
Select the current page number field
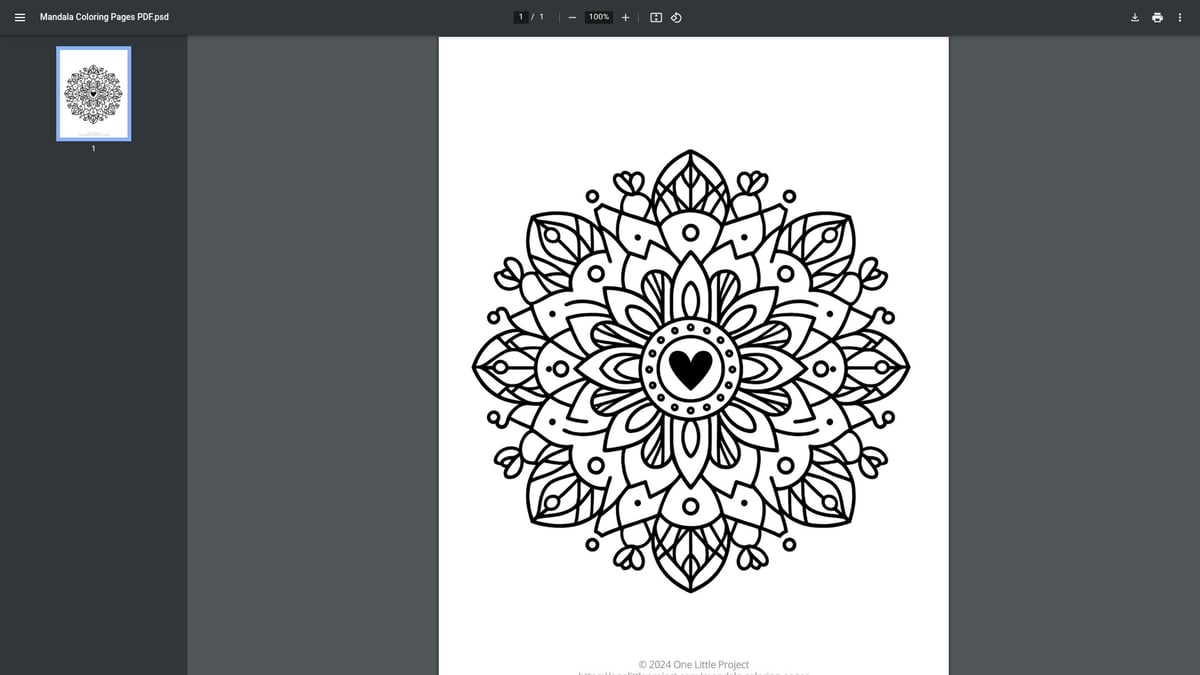pos(521,16)
